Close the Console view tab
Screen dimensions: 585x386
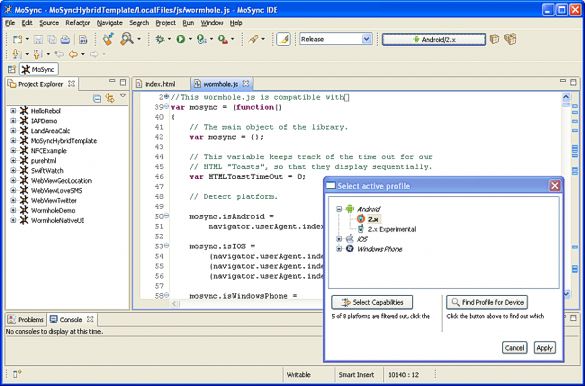click(90, 319)
